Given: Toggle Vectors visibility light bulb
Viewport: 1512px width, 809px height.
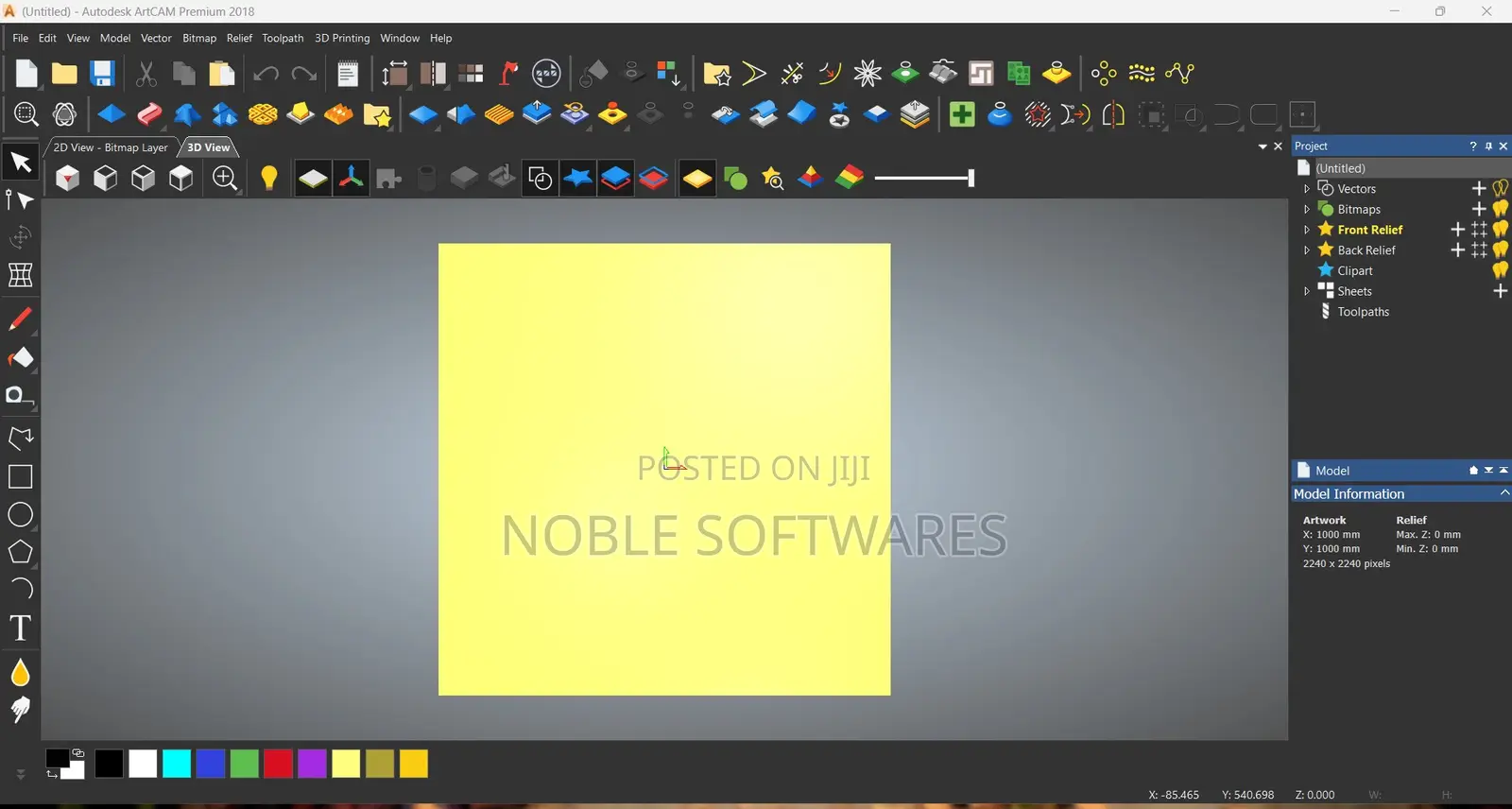Looking at the screenshot, I should point(1501,188).
